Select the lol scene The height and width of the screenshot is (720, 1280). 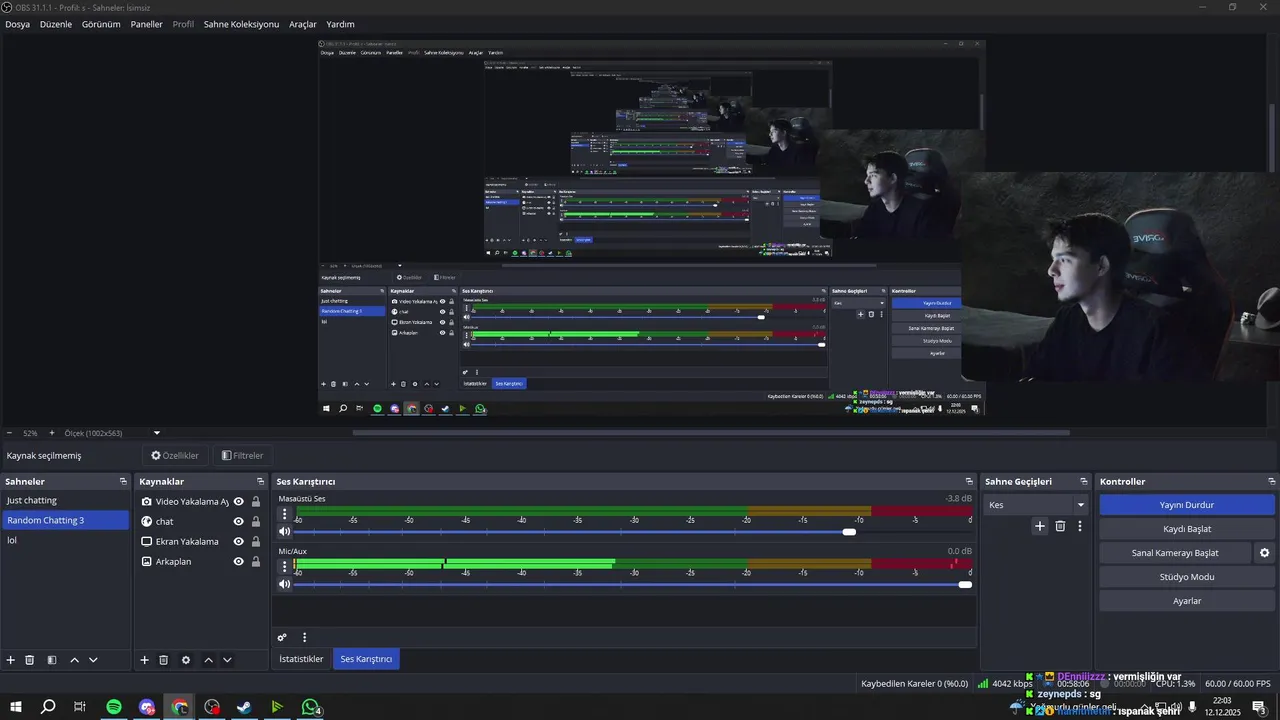[x=66, y=540]
